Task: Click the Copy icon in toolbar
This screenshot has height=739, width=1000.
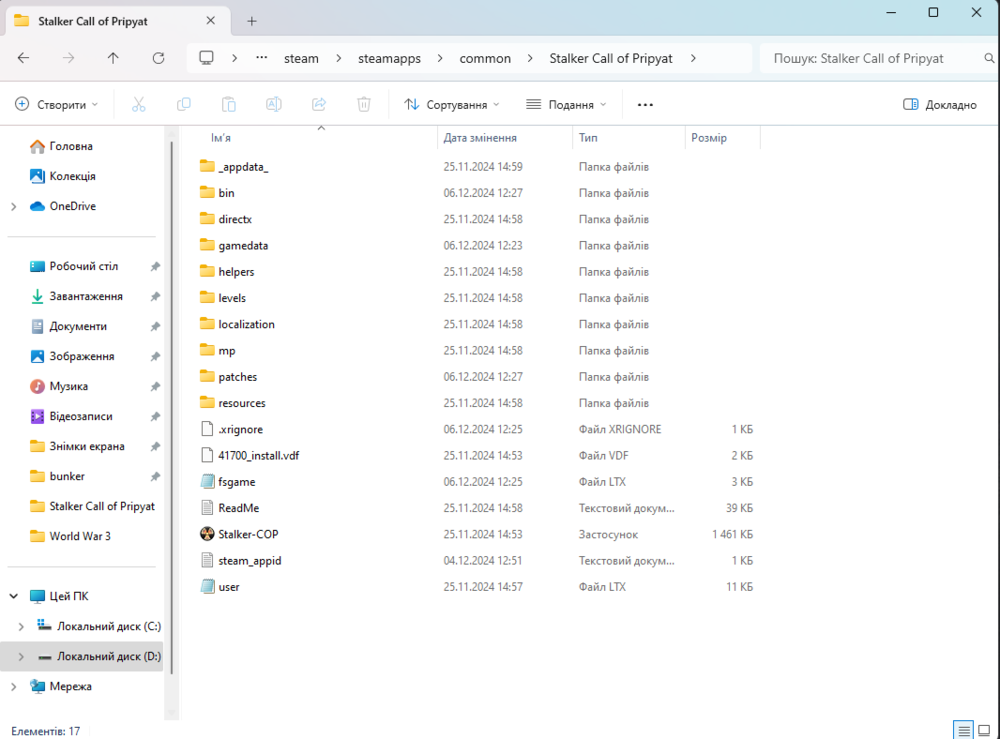Action: 184,104
